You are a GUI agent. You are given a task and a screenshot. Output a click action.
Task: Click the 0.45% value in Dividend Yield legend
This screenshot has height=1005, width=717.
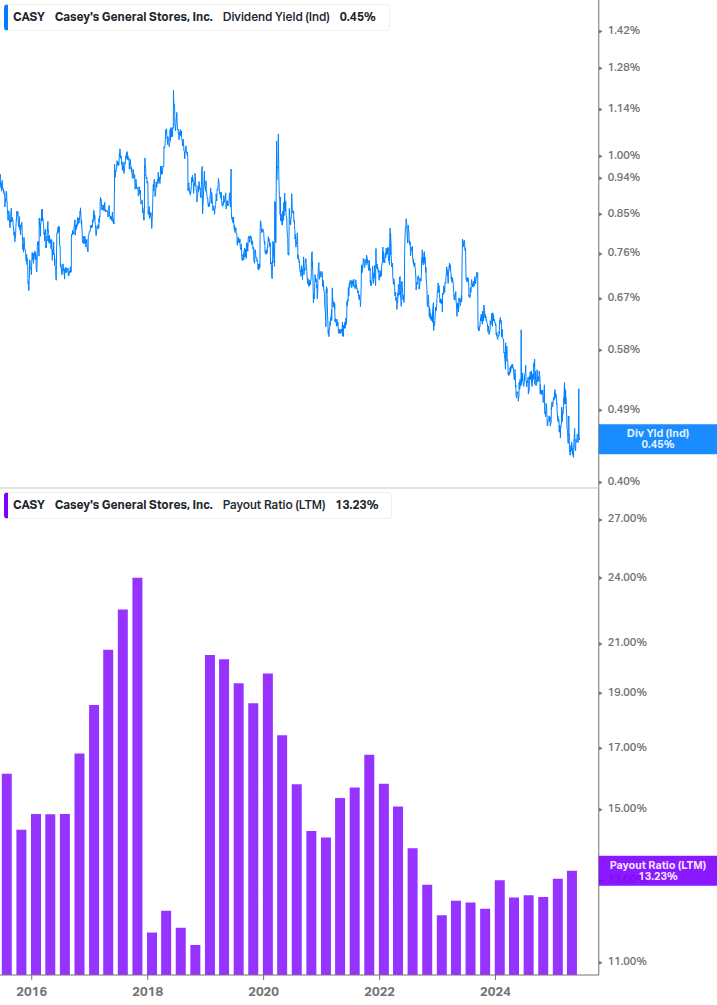358,17
